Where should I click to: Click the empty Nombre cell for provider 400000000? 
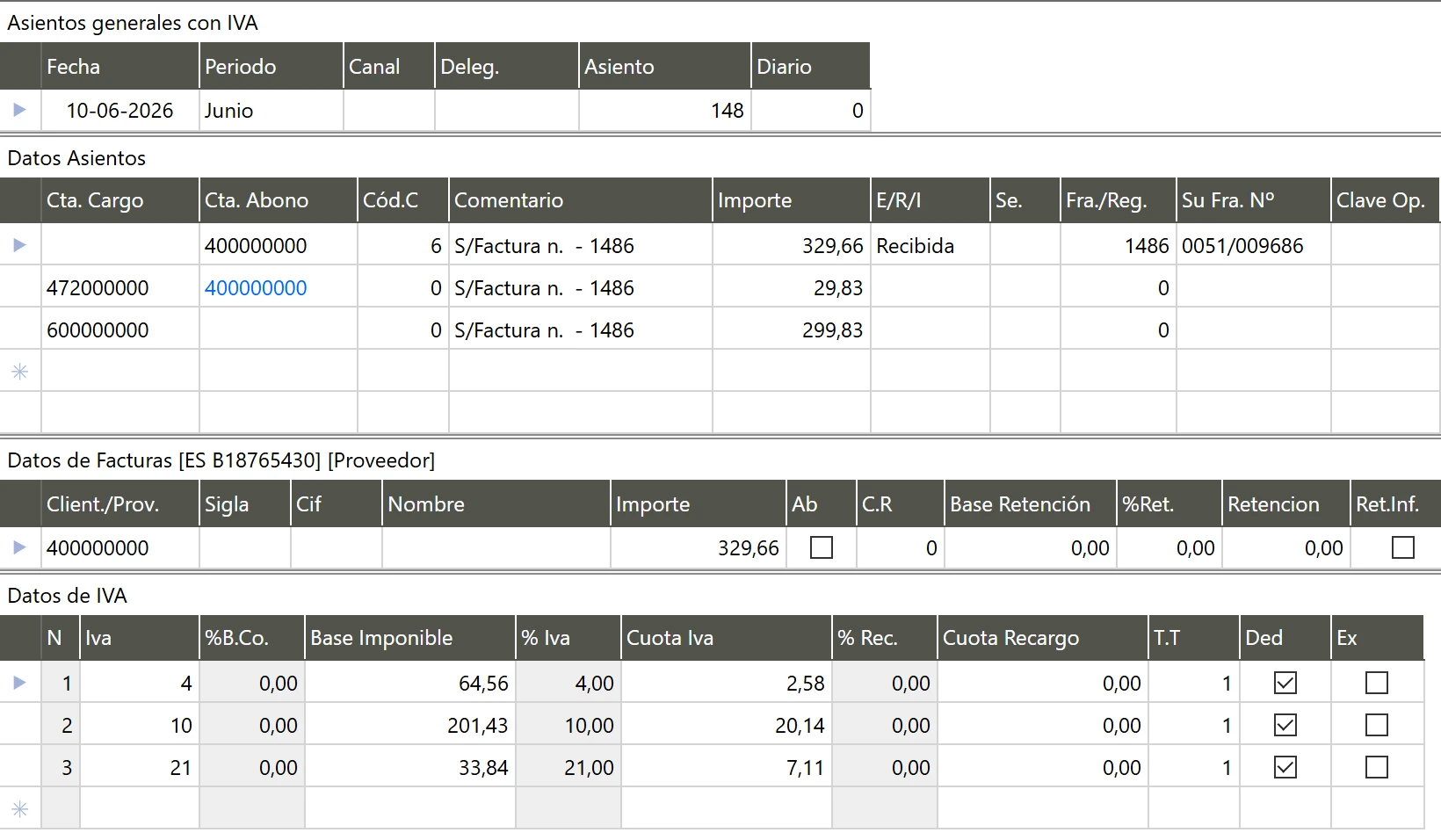click(x=496, y=547)
